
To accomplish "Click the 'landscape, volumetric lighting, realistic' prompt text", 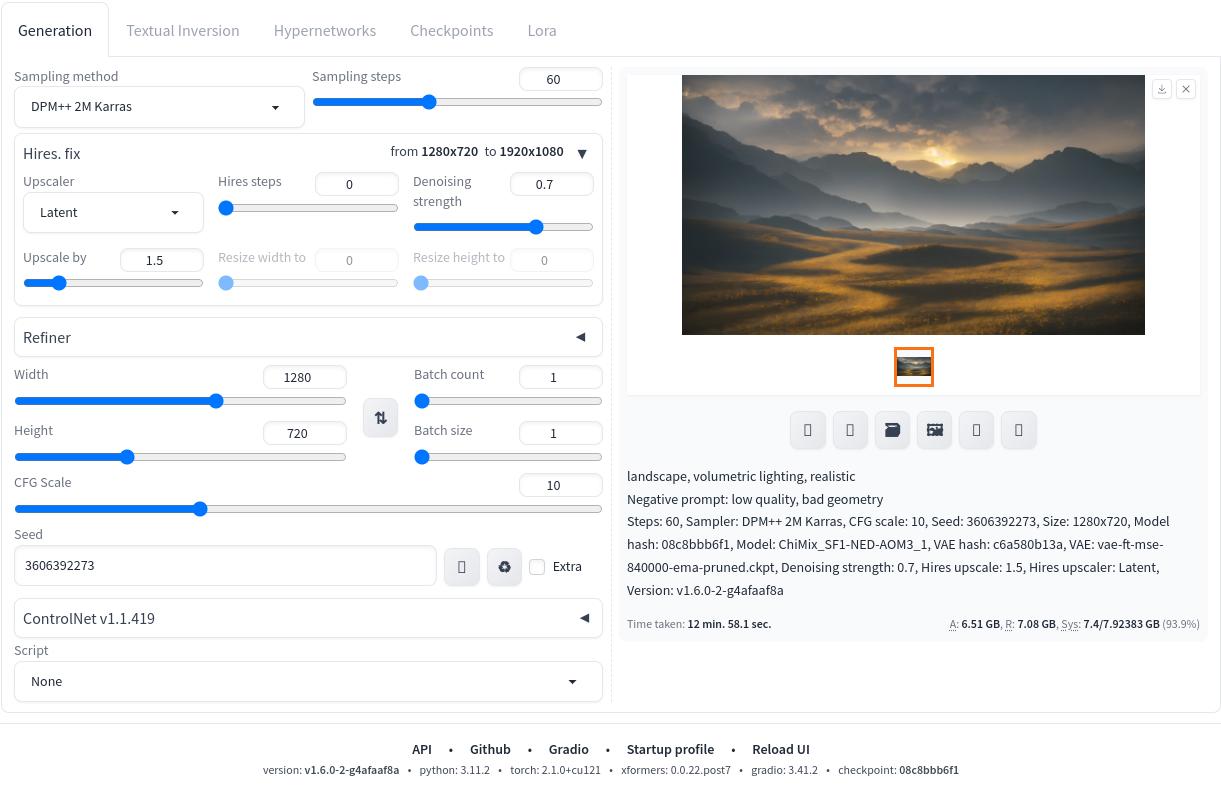I will [741, 476].
